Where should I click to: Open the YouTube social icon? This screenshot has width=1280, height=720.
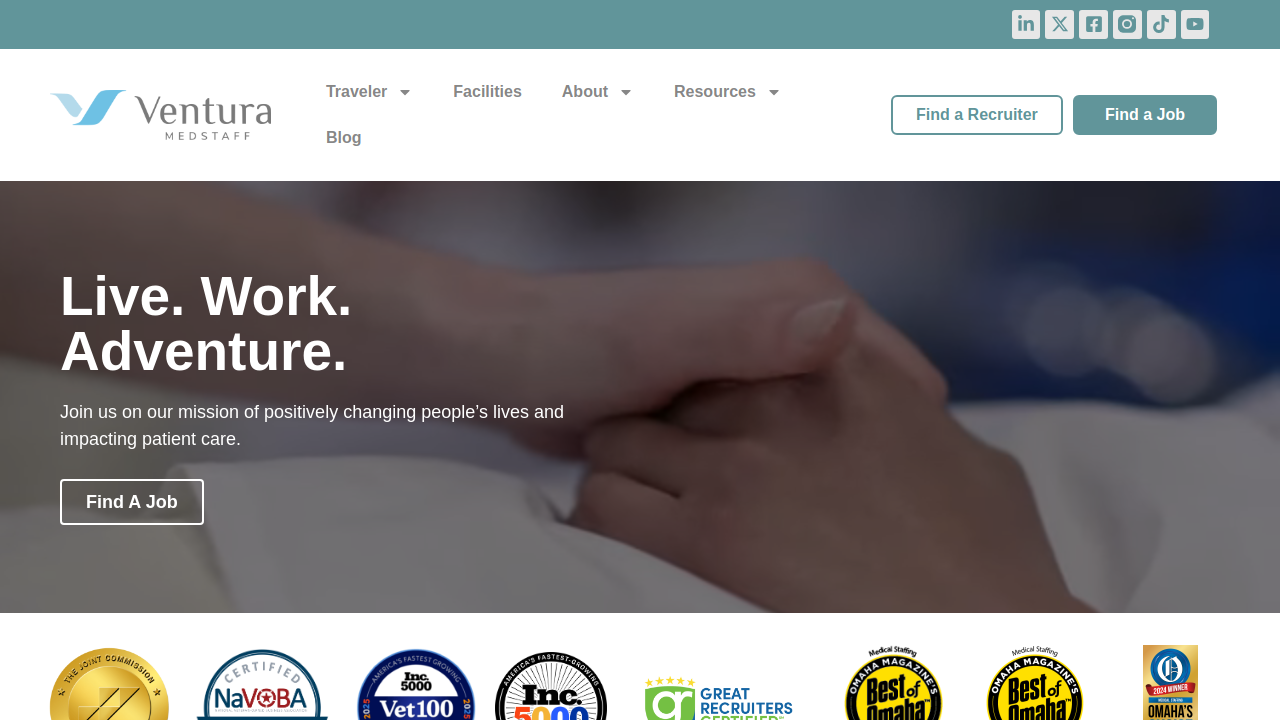pos(1195,24)
